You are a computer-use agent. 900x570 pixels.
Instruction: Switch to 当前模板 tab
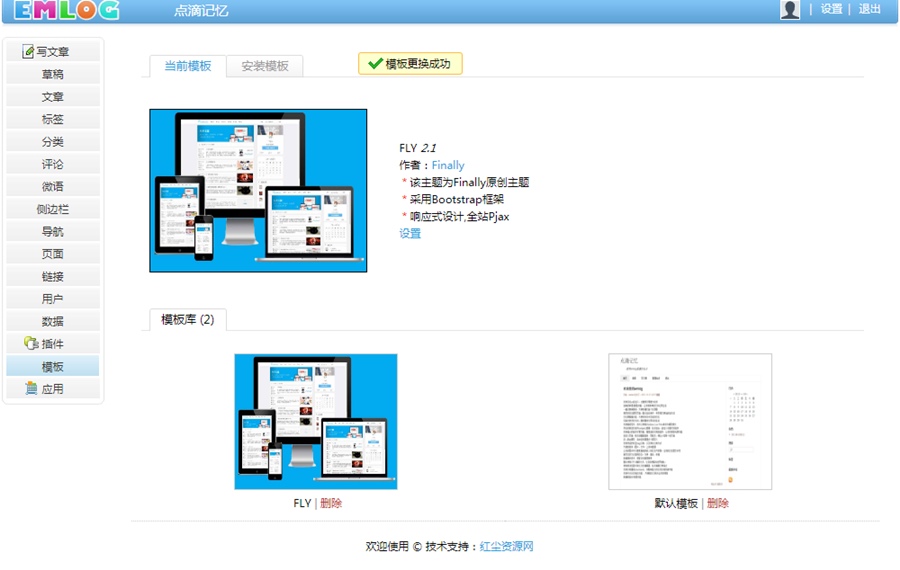tap(188, 66)
